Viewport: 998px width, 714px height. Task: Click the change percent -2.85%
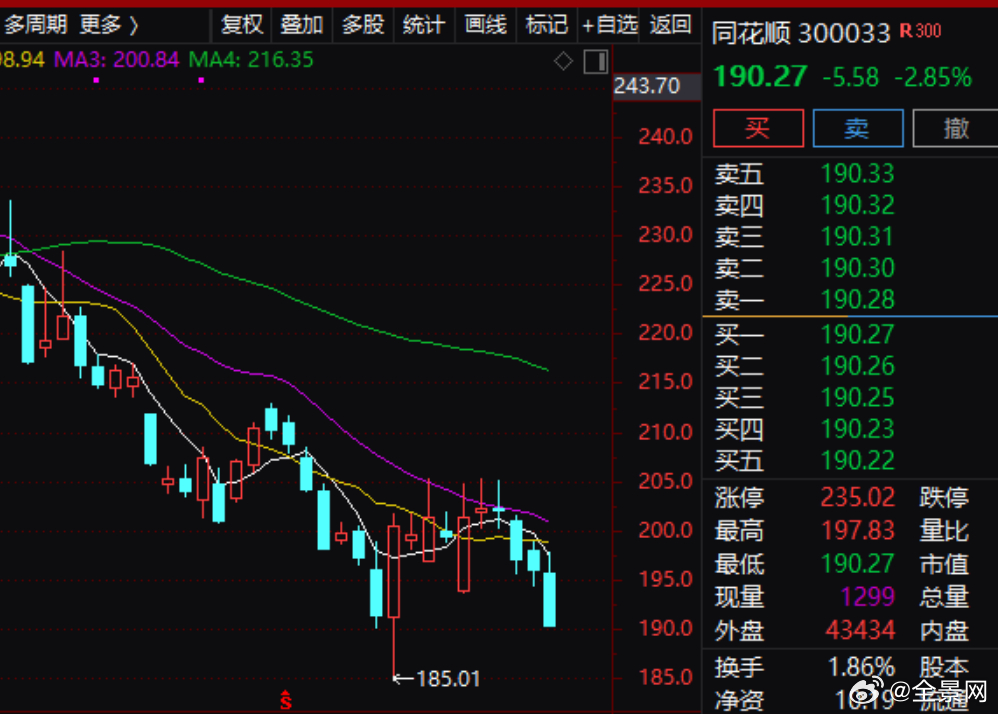[x=933, y=78]
